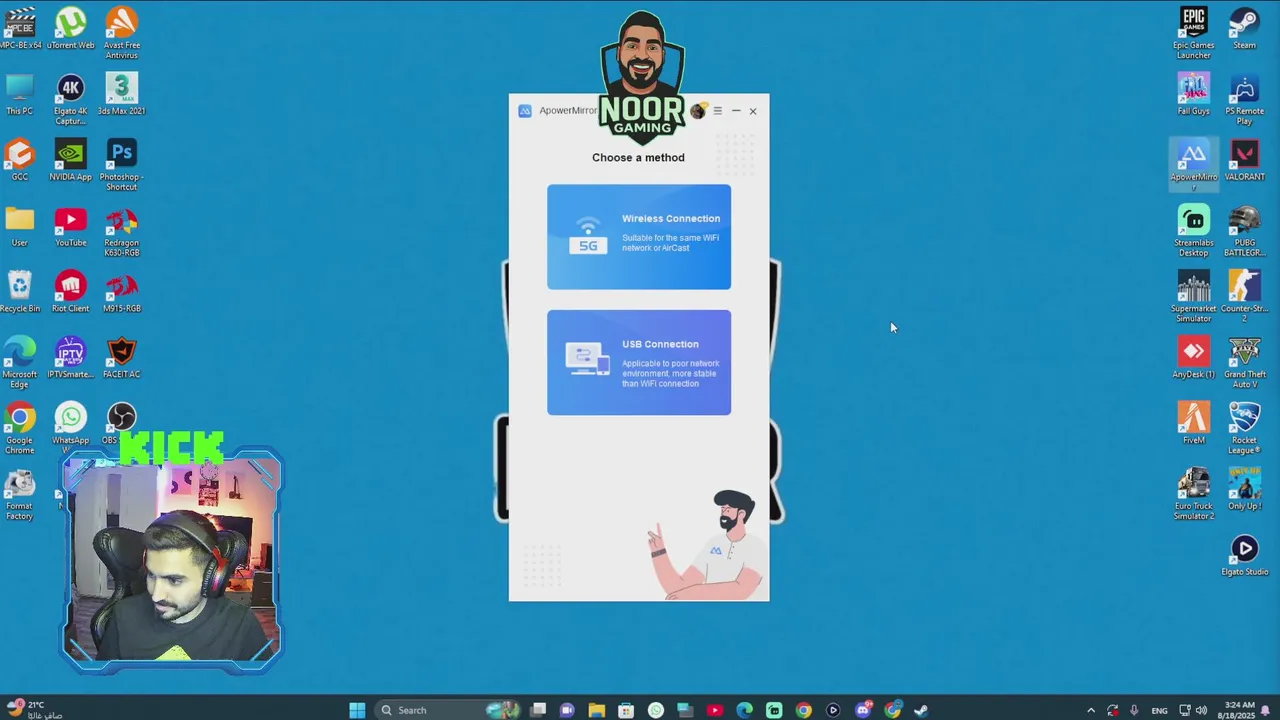Screen dimensions: 1280x720
Task: Select the PUBG BATTLEGROUNDS desktop icon
Action: click(1244, 231)
